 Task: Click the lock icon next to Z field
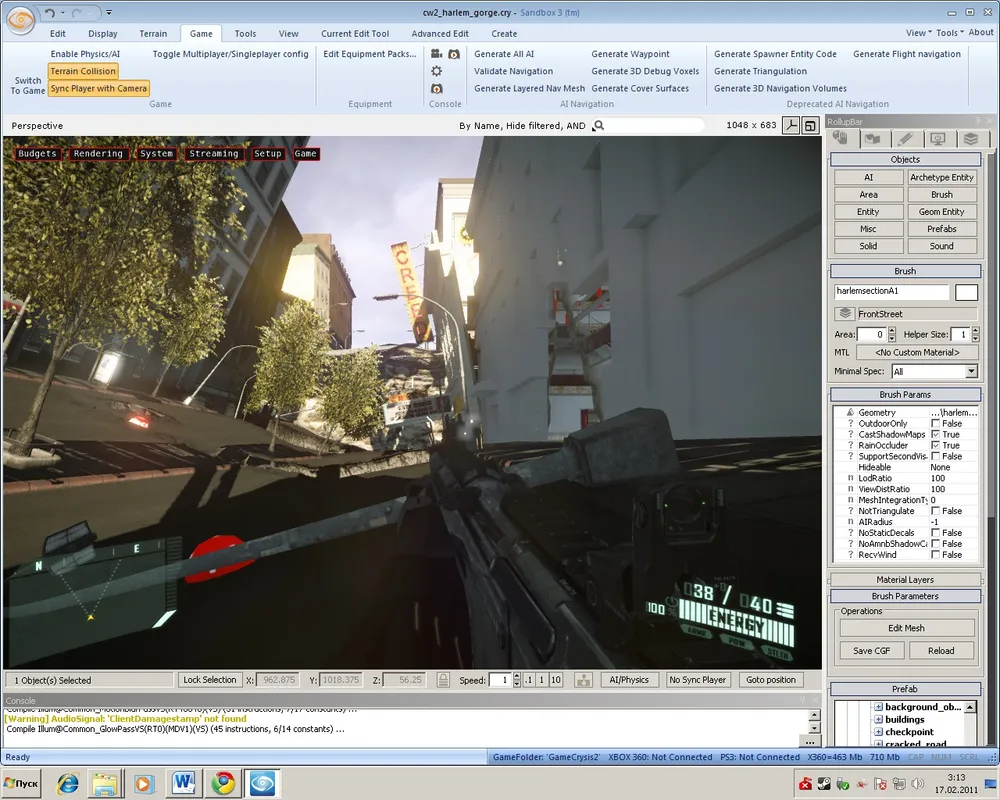(443, 680)
